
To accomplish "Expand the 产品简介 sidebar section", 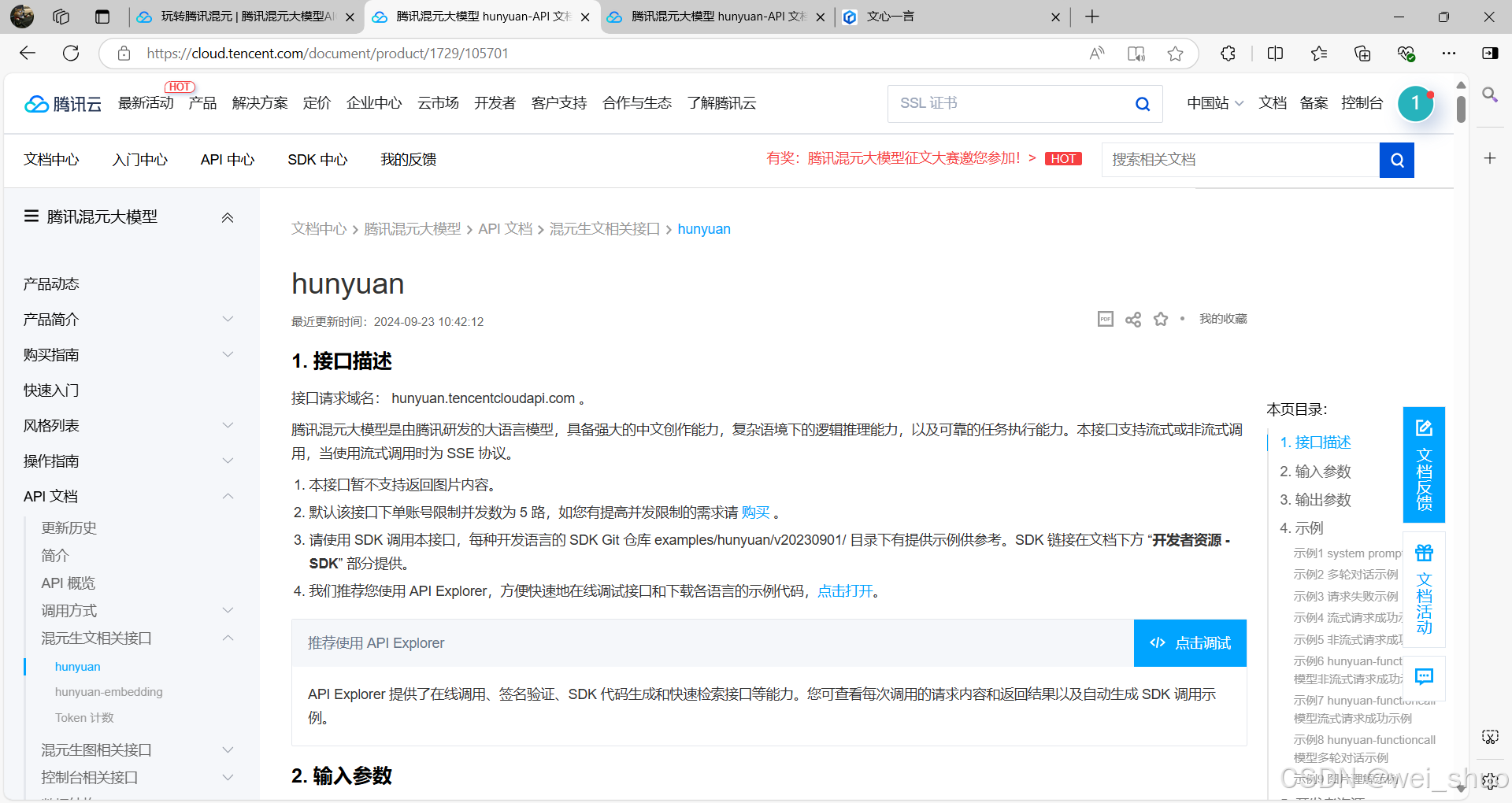I will coord(228,320).
